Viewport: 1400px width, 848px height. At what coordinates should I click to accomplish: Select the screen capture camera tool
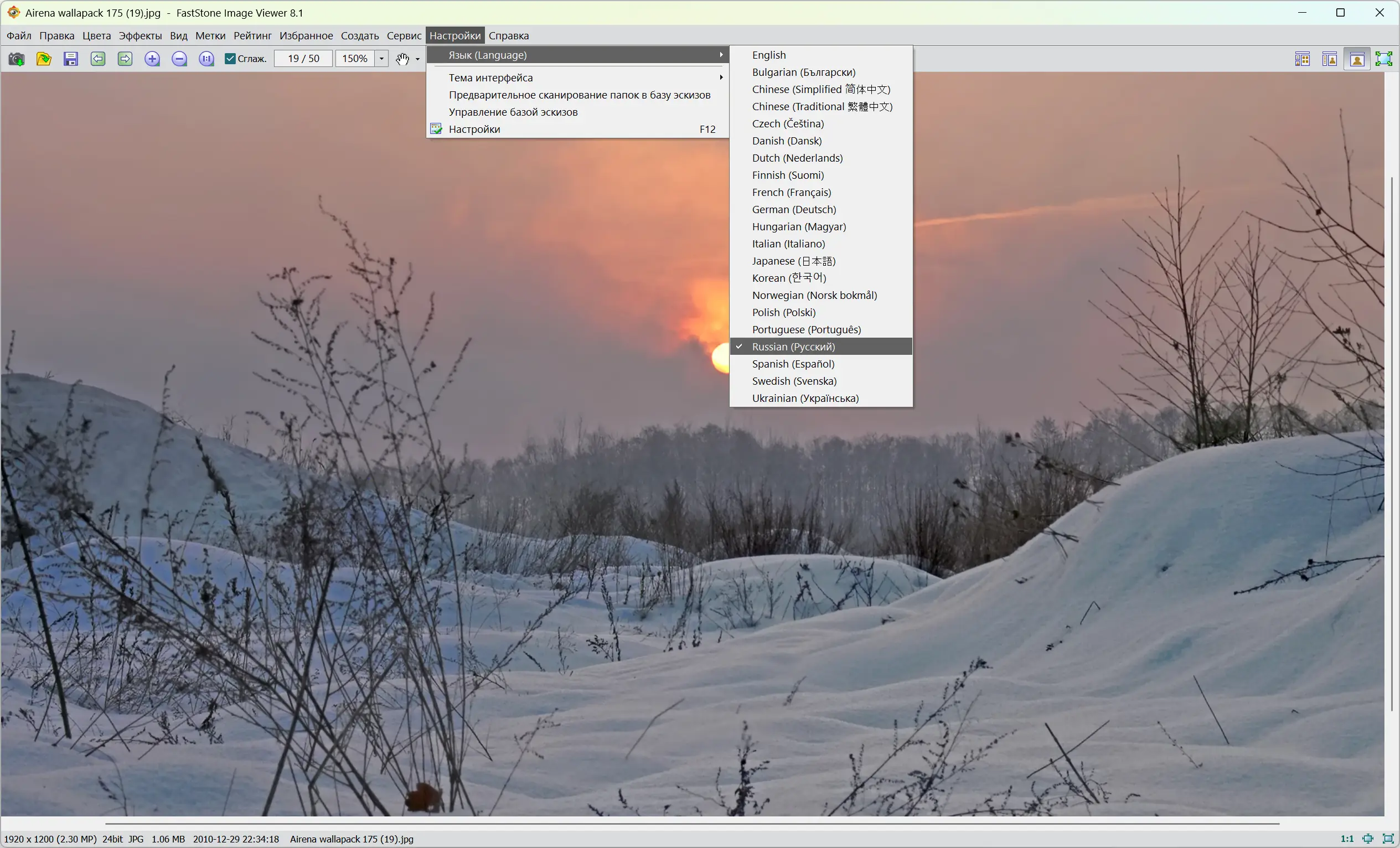click(x=17, y=59)
